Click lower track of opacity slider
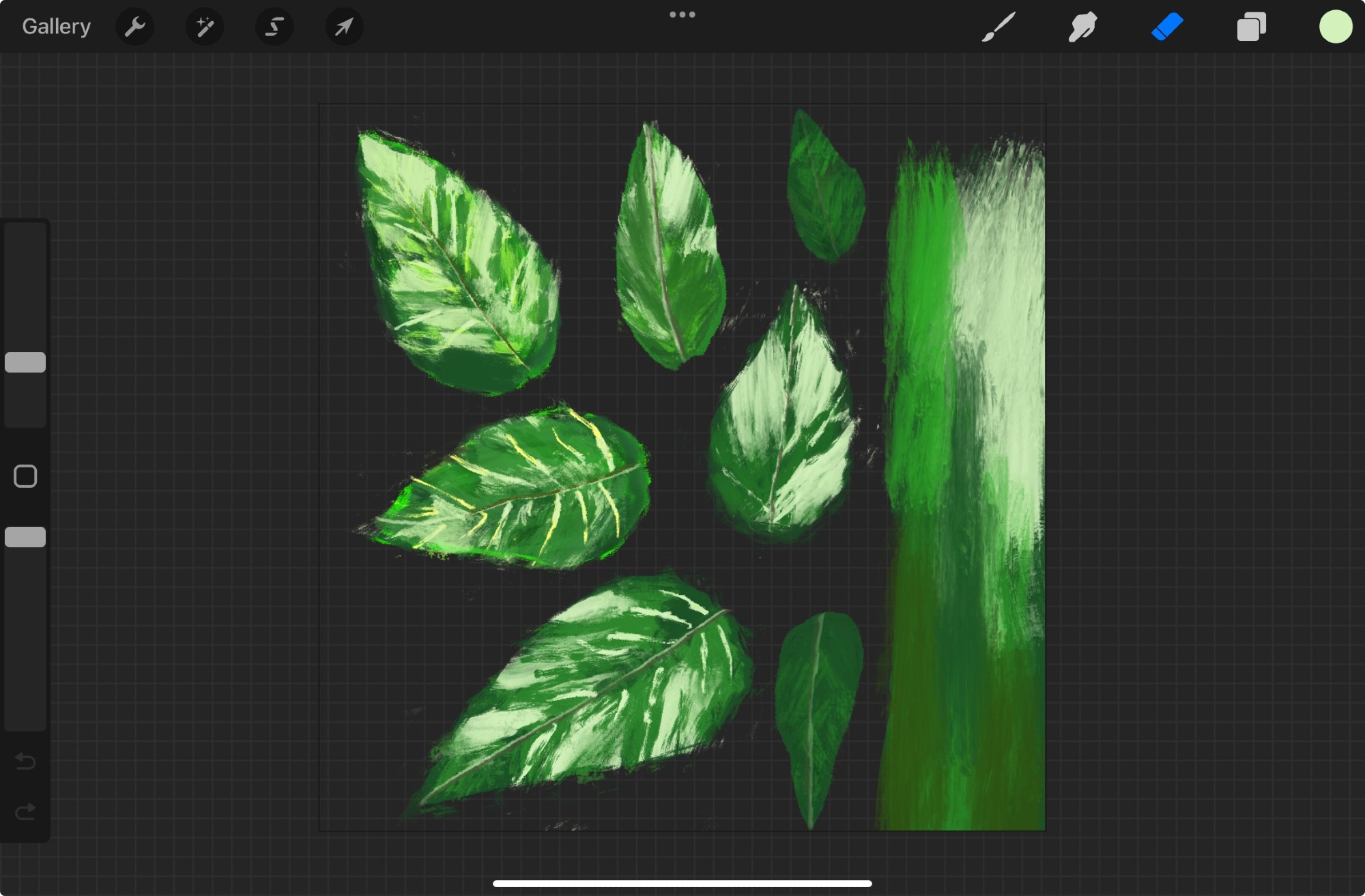The height and width of the screenshot is (896, 1365). click(x=25, y=648)
